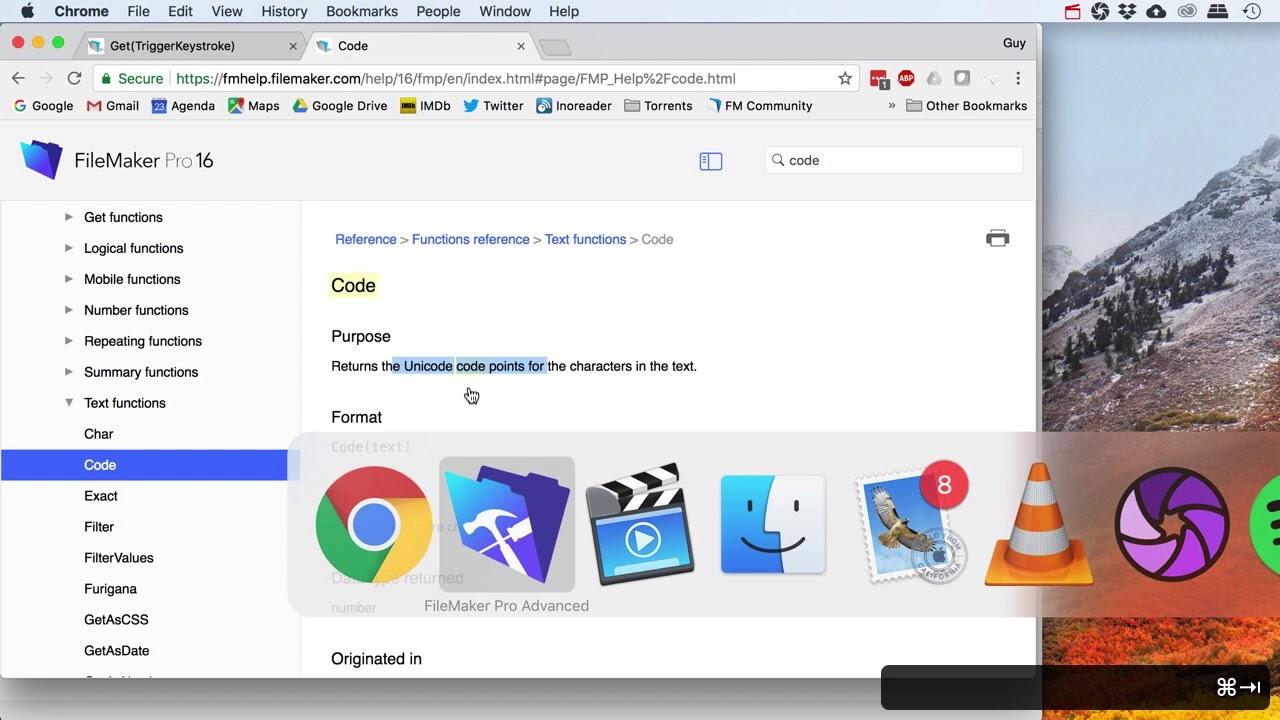Click the cloud upload menu bar icon
Screen dimensions: 1280x720
tap(1157, 11)
